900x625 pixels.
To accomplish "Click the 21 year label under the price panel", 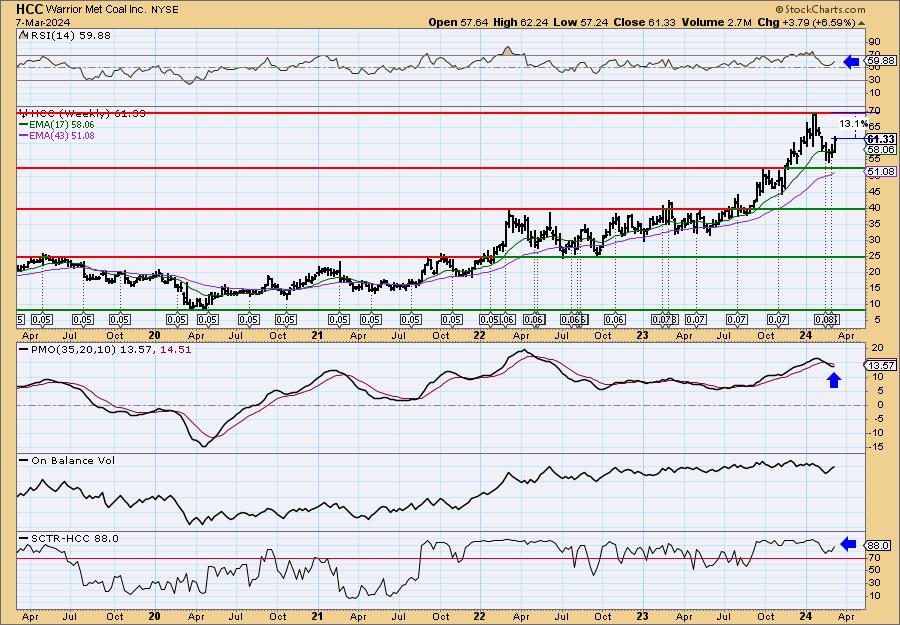I will (316, 336).
